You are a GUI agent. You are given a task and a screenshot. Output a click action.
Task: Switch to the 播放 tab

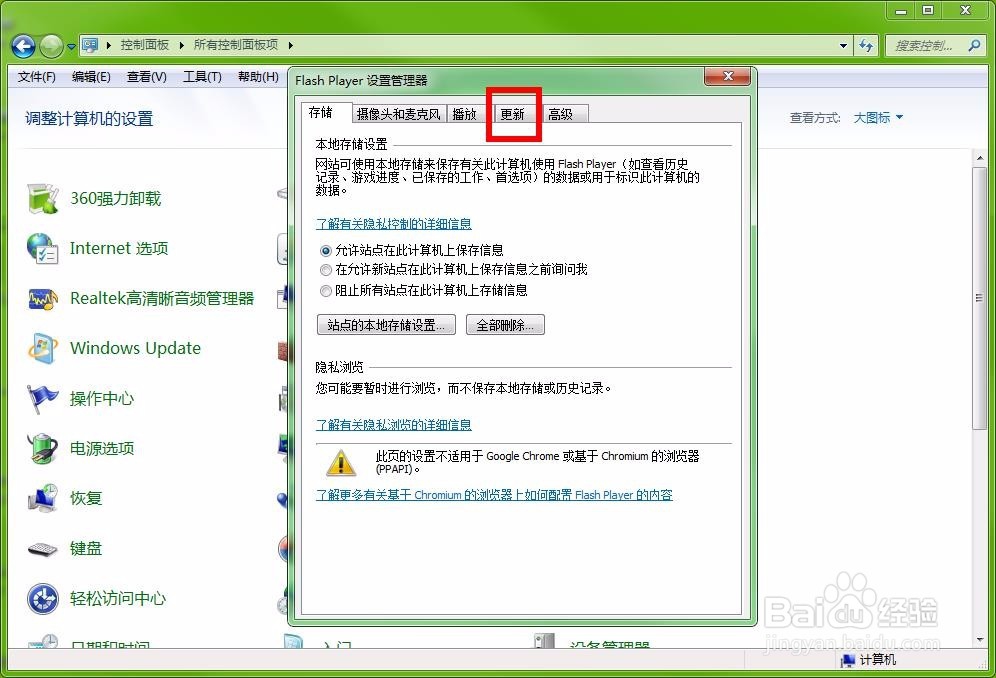pos(464,114)
